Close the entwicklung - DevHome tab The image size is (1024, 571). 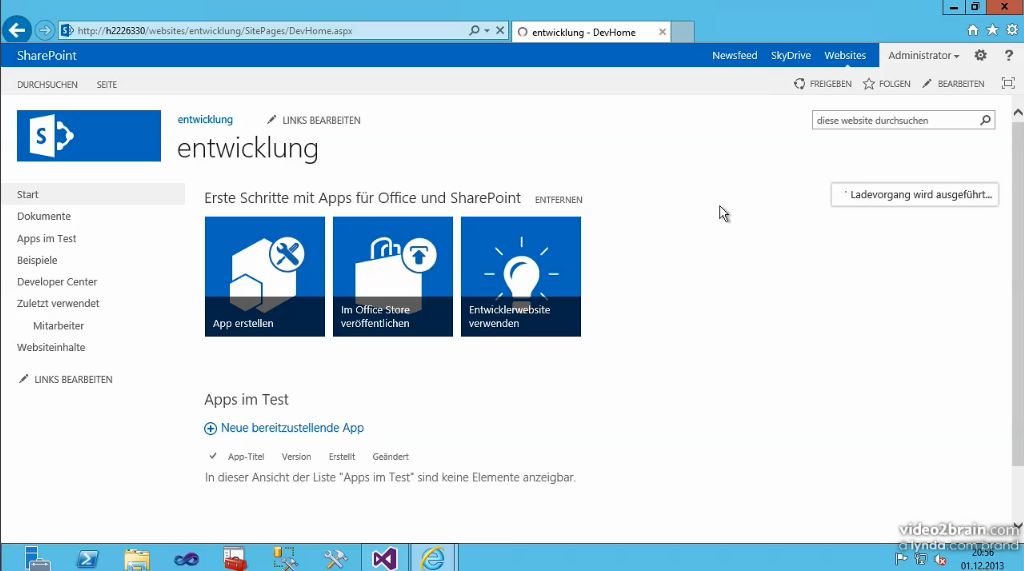coord(662,31)
